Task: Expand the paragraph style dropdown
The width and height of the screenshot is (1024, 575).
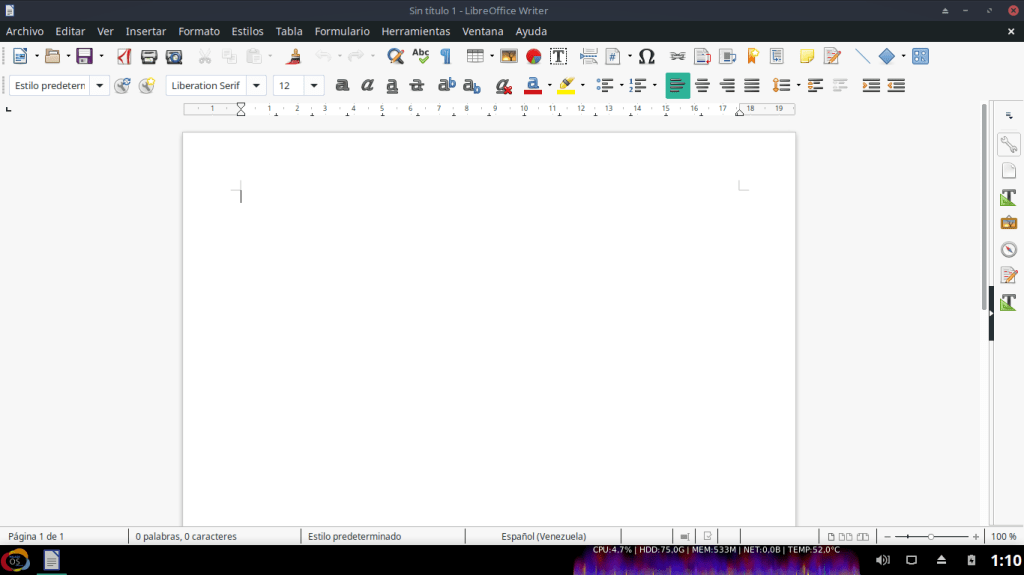Action: pyautogui.click(x=100, y=86)
